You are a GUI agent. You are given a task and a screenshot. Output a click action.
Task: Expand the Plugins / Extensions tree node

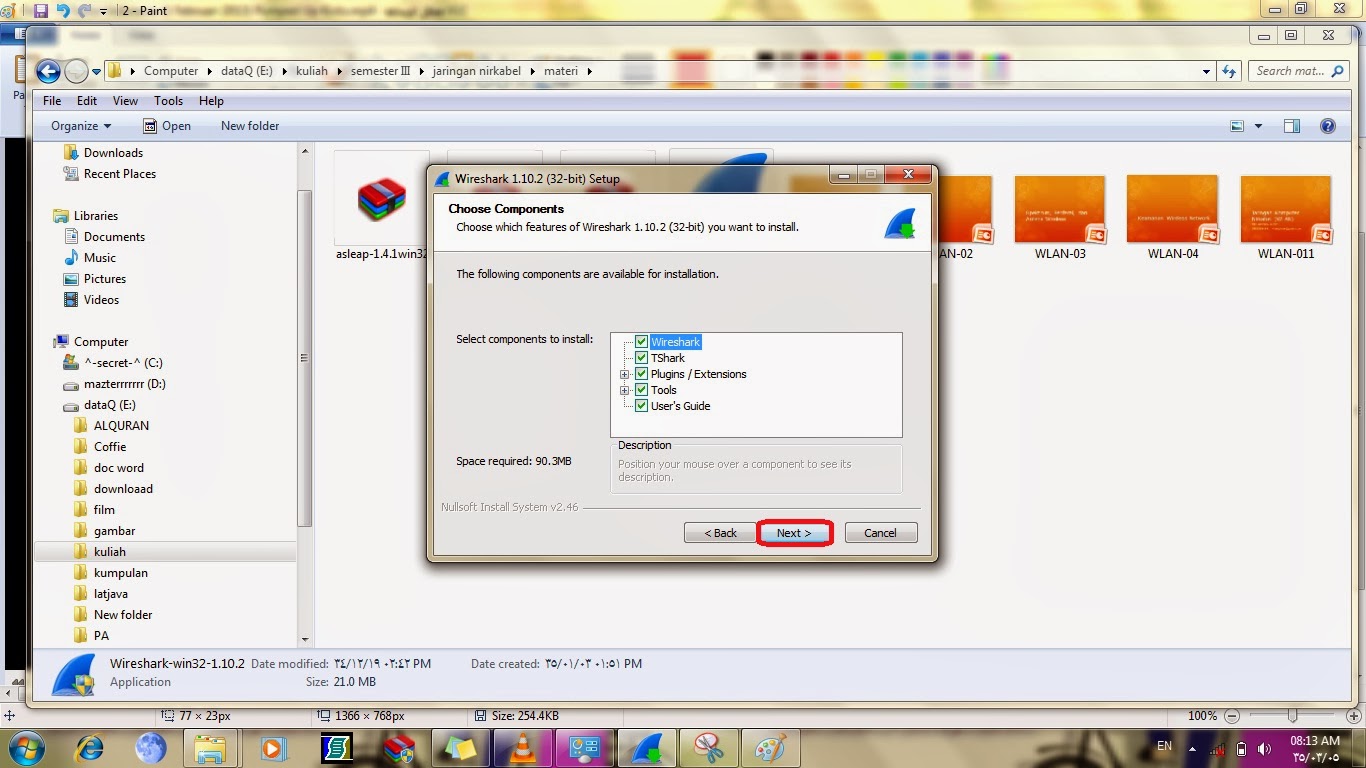pyautogui.click(x=624, y=374)
